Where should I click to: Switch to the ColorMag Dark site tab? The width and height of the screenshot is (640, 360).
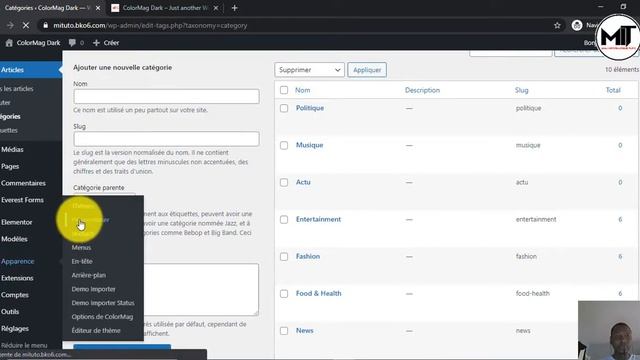[x=165, y=8]
